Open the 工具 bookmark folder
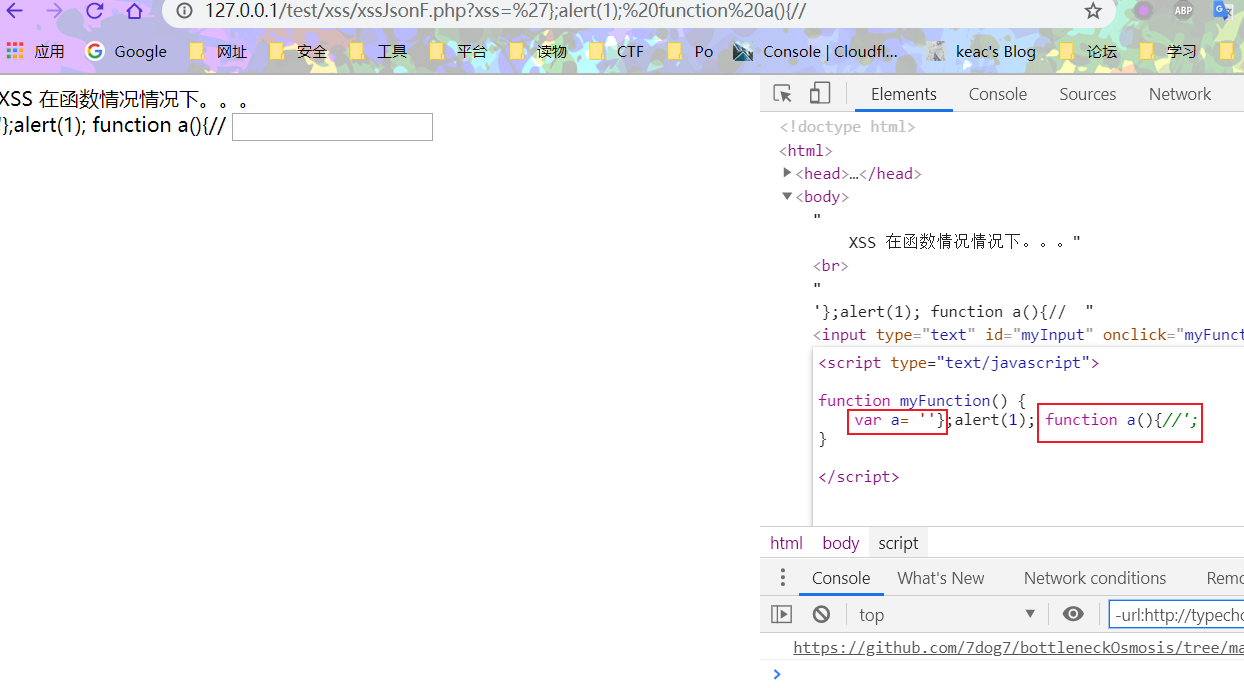Viewport: 1244px width, 688px height. tap(378, 51)
